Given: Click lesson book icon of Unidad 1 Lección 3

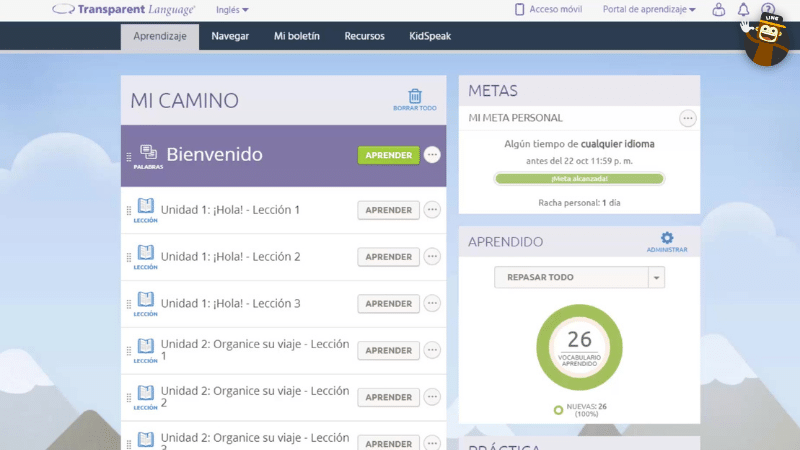Looking at the screenshot, I should (x=145, y=304).
